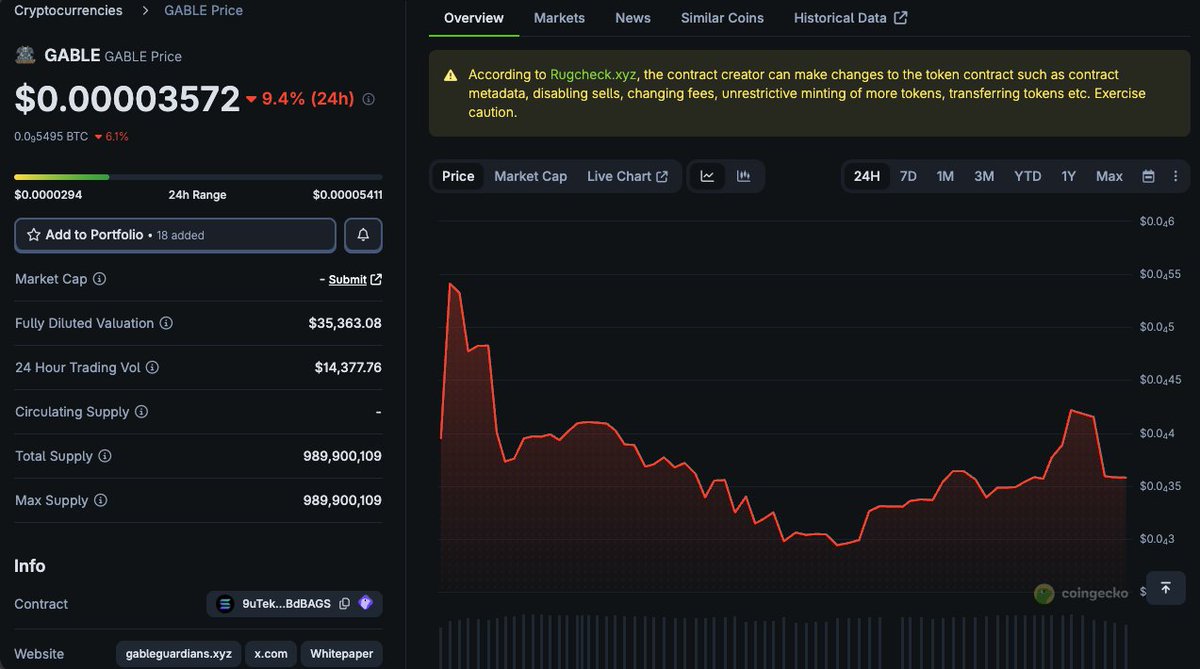Viewport: 1200px width, 669px height.
Task: Select the 3M time range
Action: (x=984, y=176)
